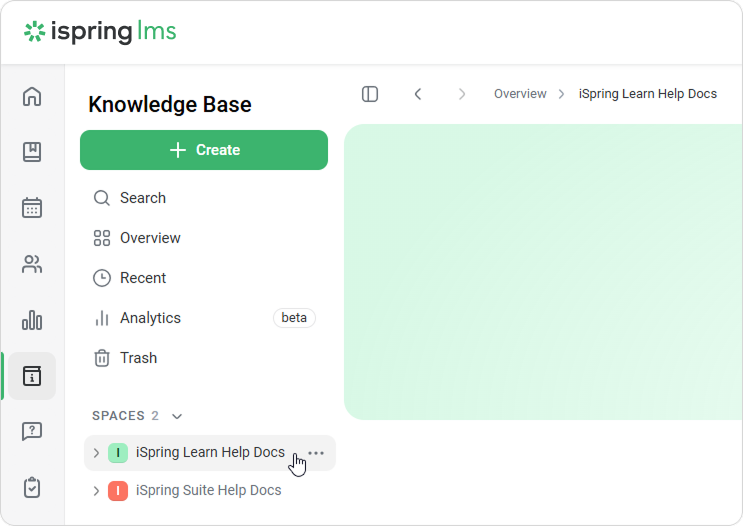Go back with the left arrow
The image size is (743, 526).
tap(418, 94)
